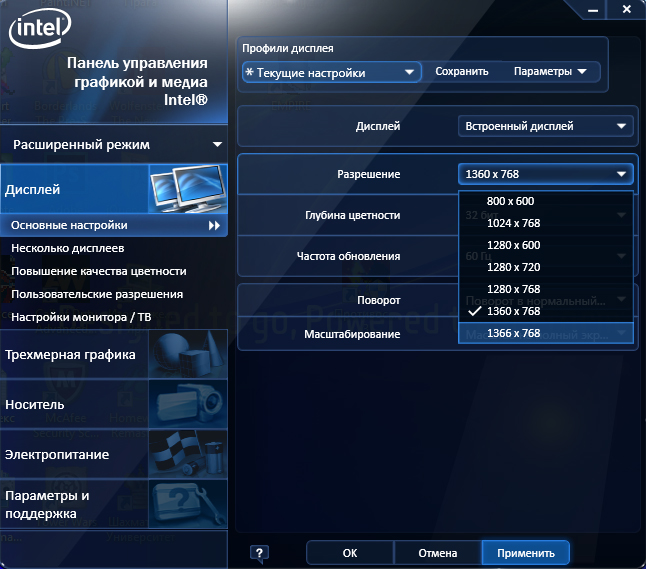The height and width of the screenshot is (569, 646).
Task: Collapse the 1360 x 768 resolution dropdown
Action: [545, 174]
